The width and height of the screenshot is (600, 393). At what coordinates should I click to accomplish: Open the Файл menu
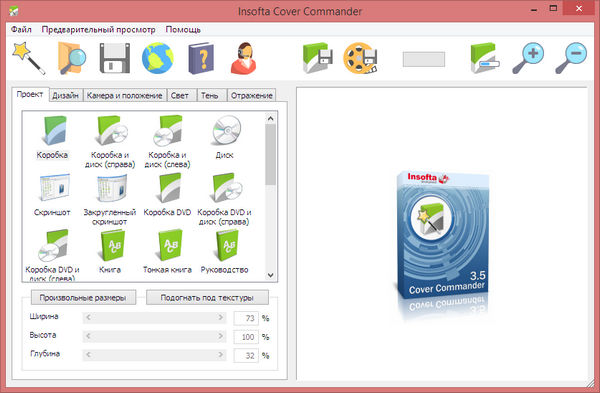point(21,29)
